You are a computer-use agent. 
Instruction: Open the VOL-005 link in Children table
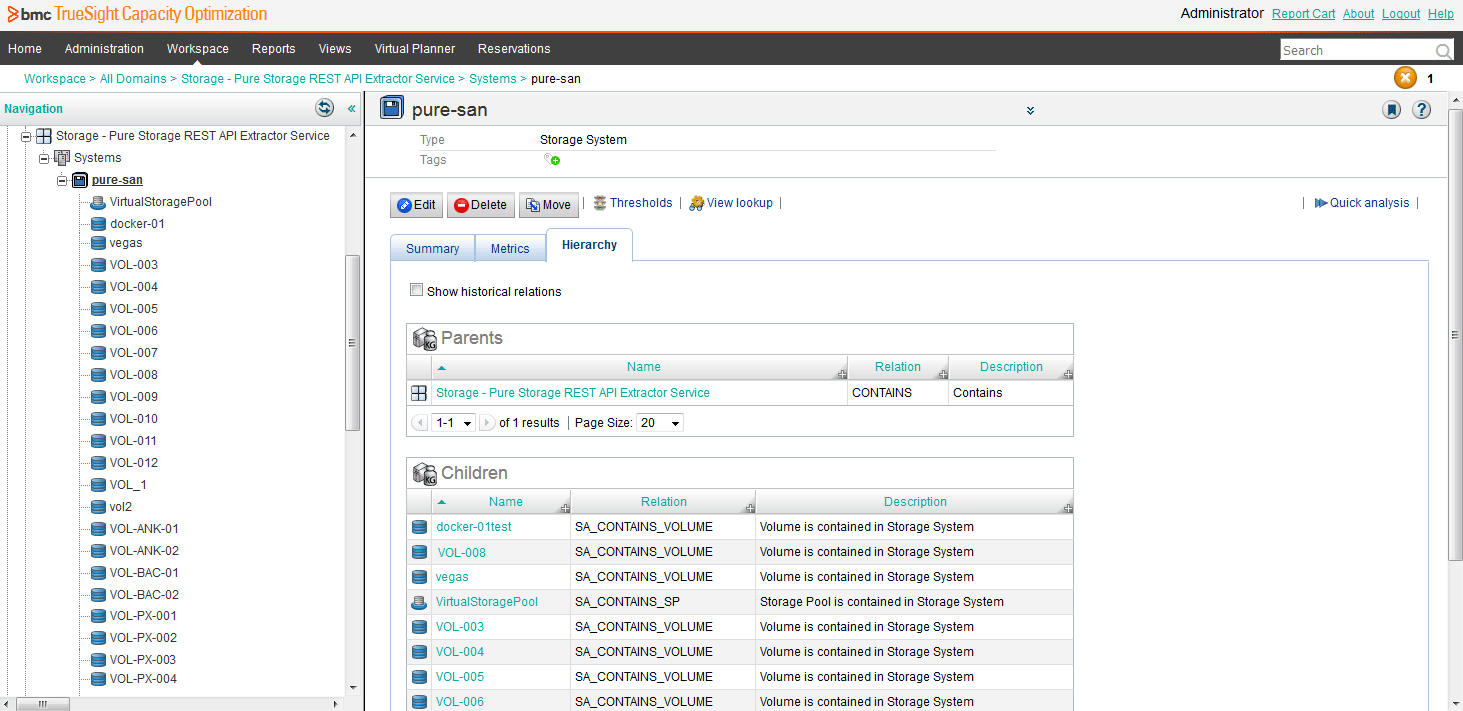460,677
